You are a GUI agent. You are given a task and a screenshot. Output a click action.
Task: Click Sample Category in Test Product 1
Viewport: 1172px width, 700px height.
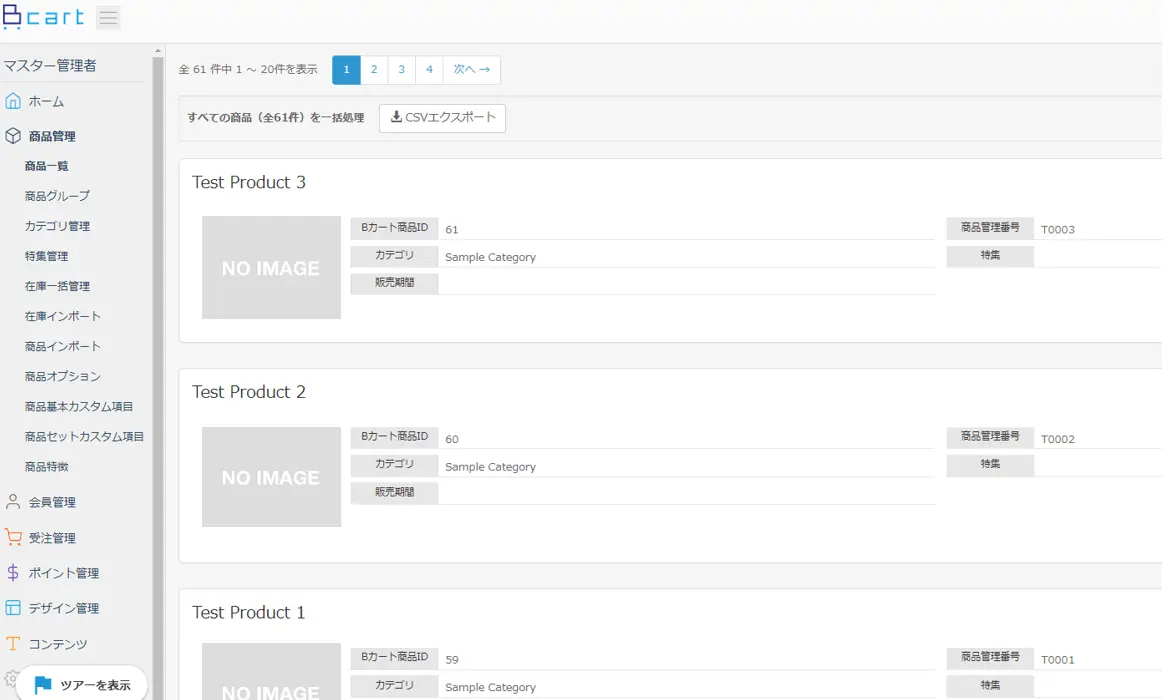click(490, 687)
